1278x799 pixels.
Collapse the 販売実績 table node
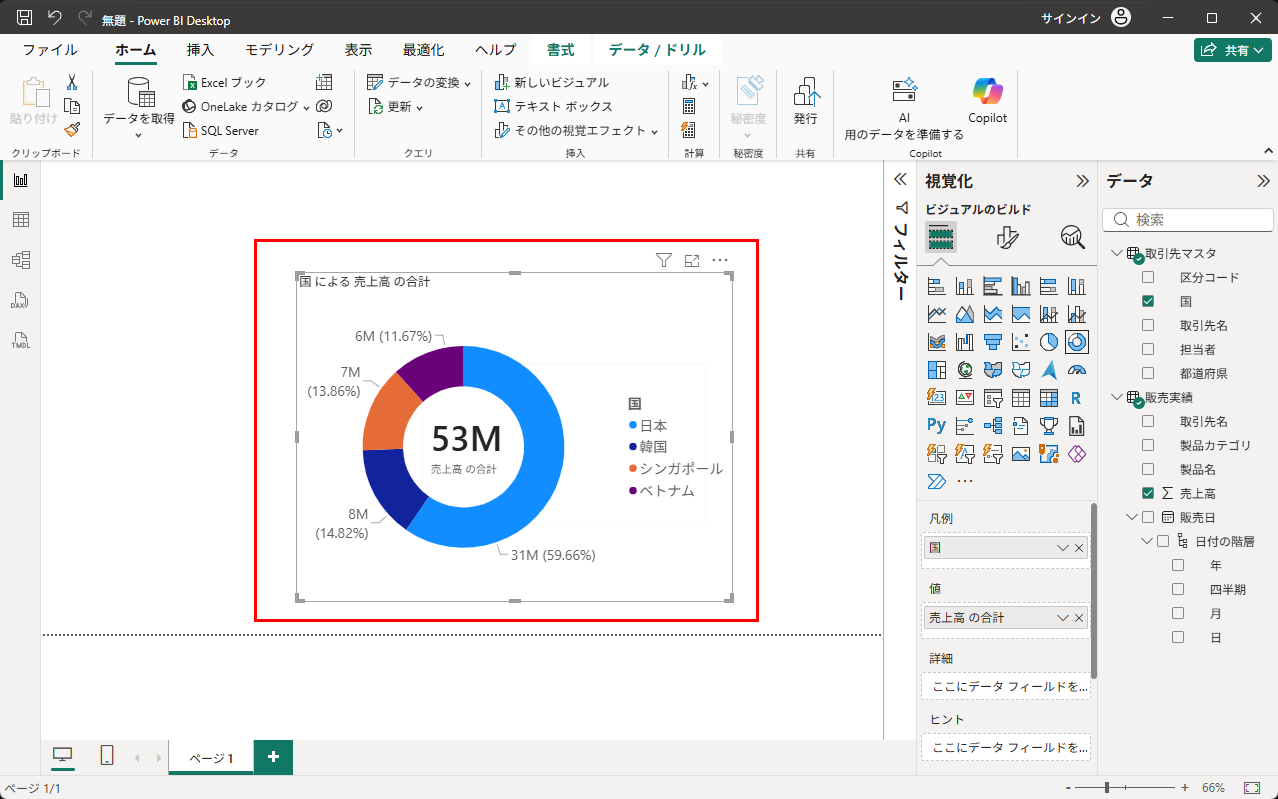coord(1116,397)
